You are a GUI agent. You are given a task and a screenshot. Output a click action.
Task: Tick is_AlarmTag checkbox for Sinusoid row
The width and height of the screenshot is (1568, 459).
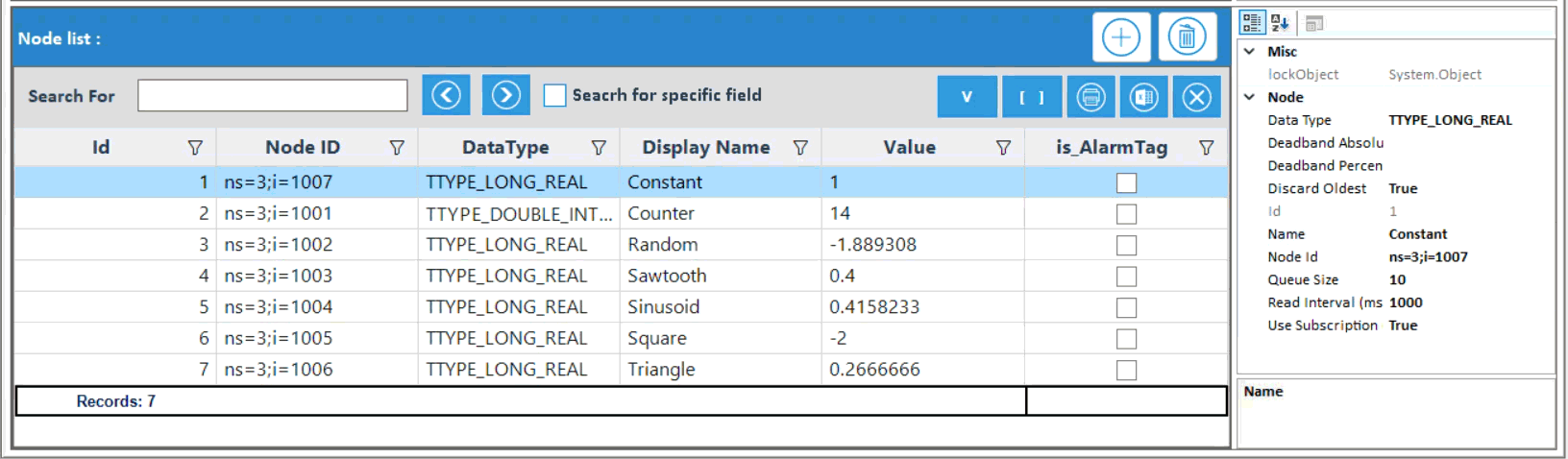[1126, 307]
